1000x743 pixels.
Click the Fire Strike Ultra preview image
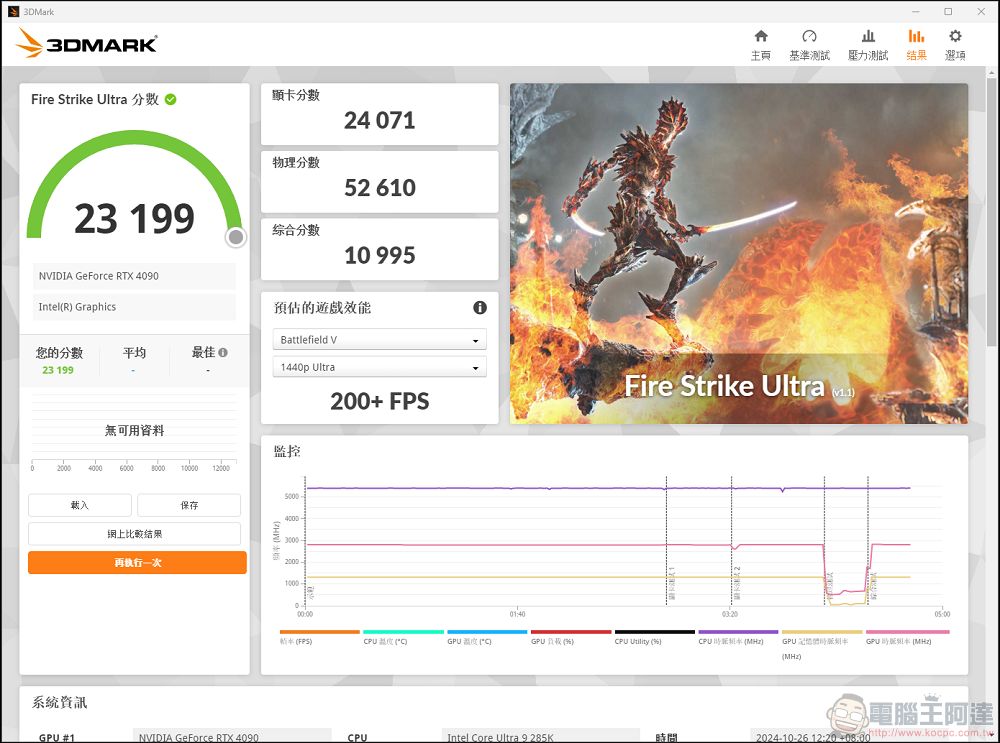click(739, 253)
